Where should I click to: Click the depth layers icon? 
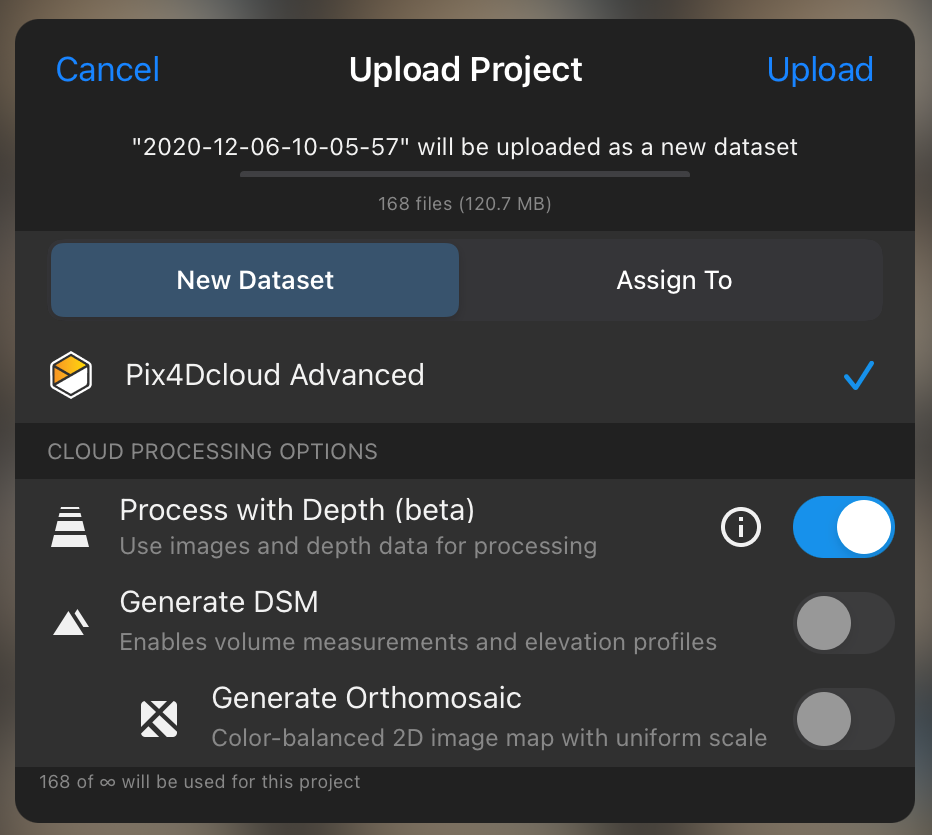(70, 527)
